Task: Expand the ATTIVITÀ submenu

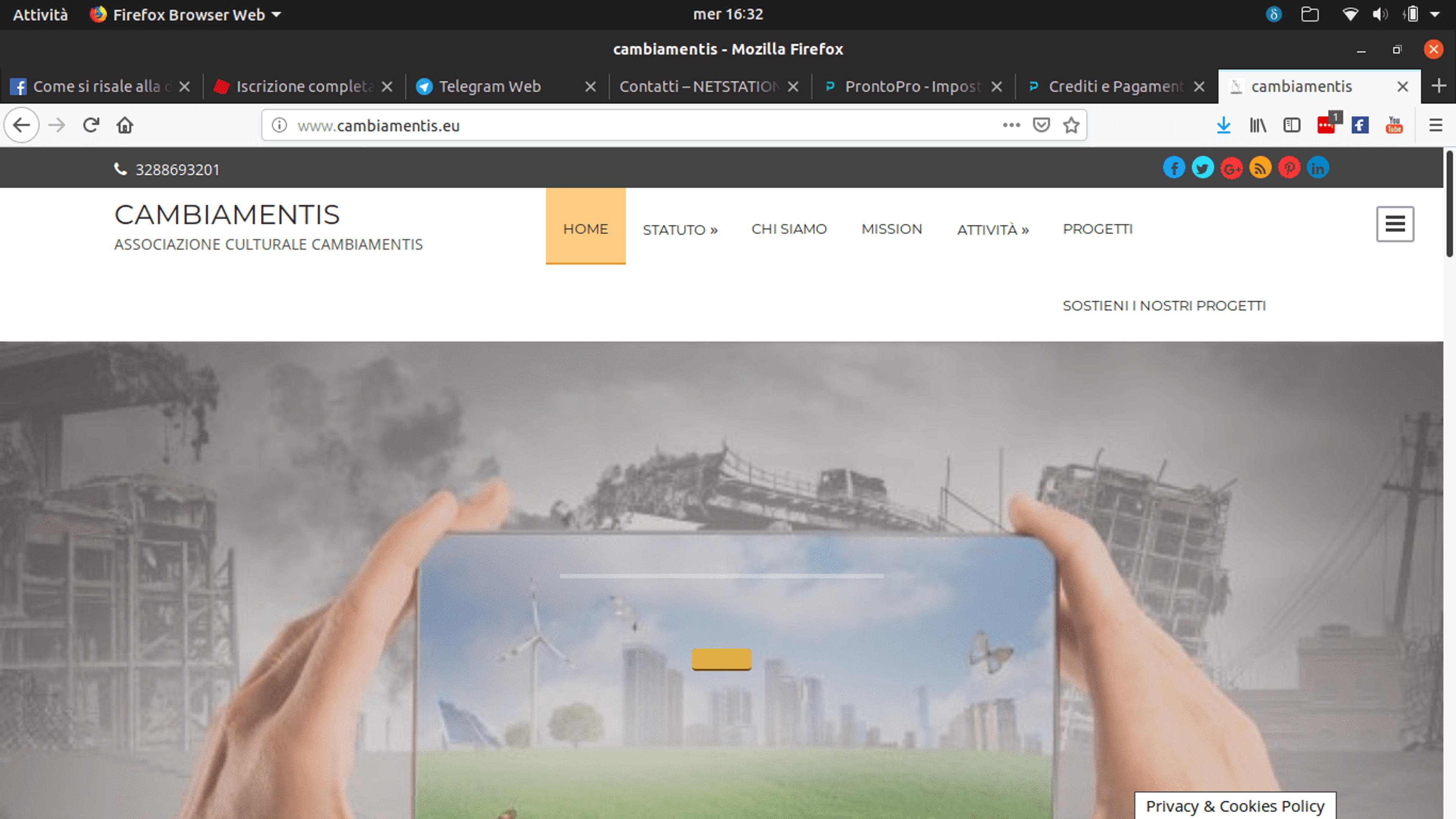Action: (993, 229)
